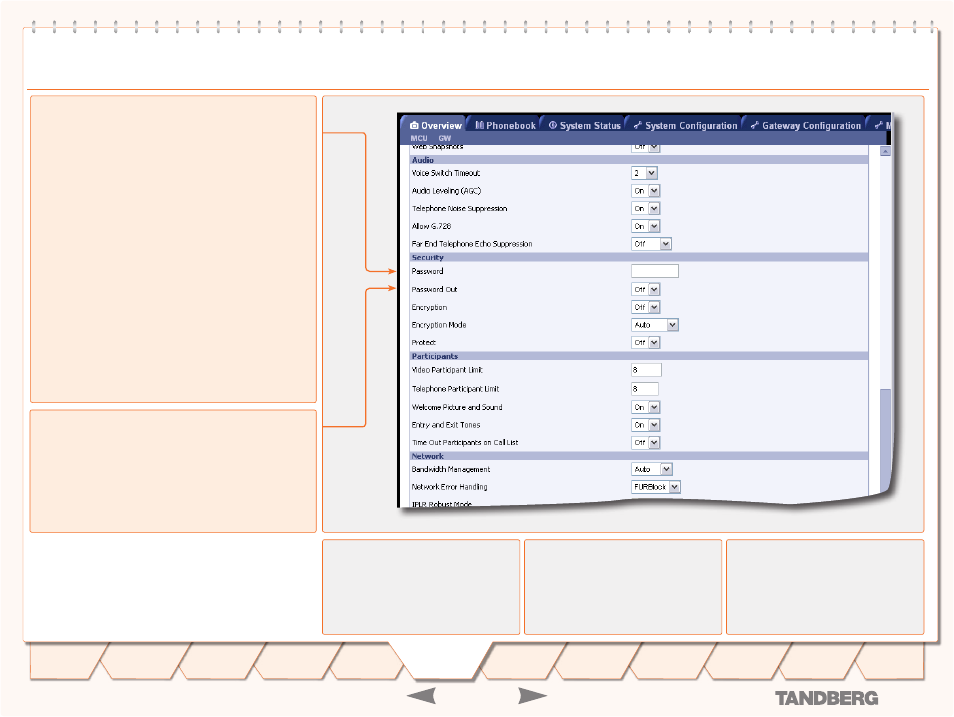This screenshot has height=717, width=954.
Task: Click the Audio section header
Action: coord(639,160)
